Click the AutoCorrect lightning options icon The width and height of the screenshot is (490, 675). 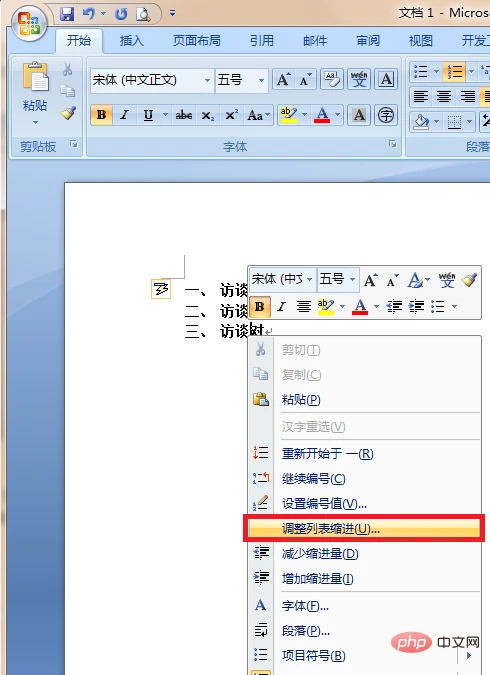point(161,289)
